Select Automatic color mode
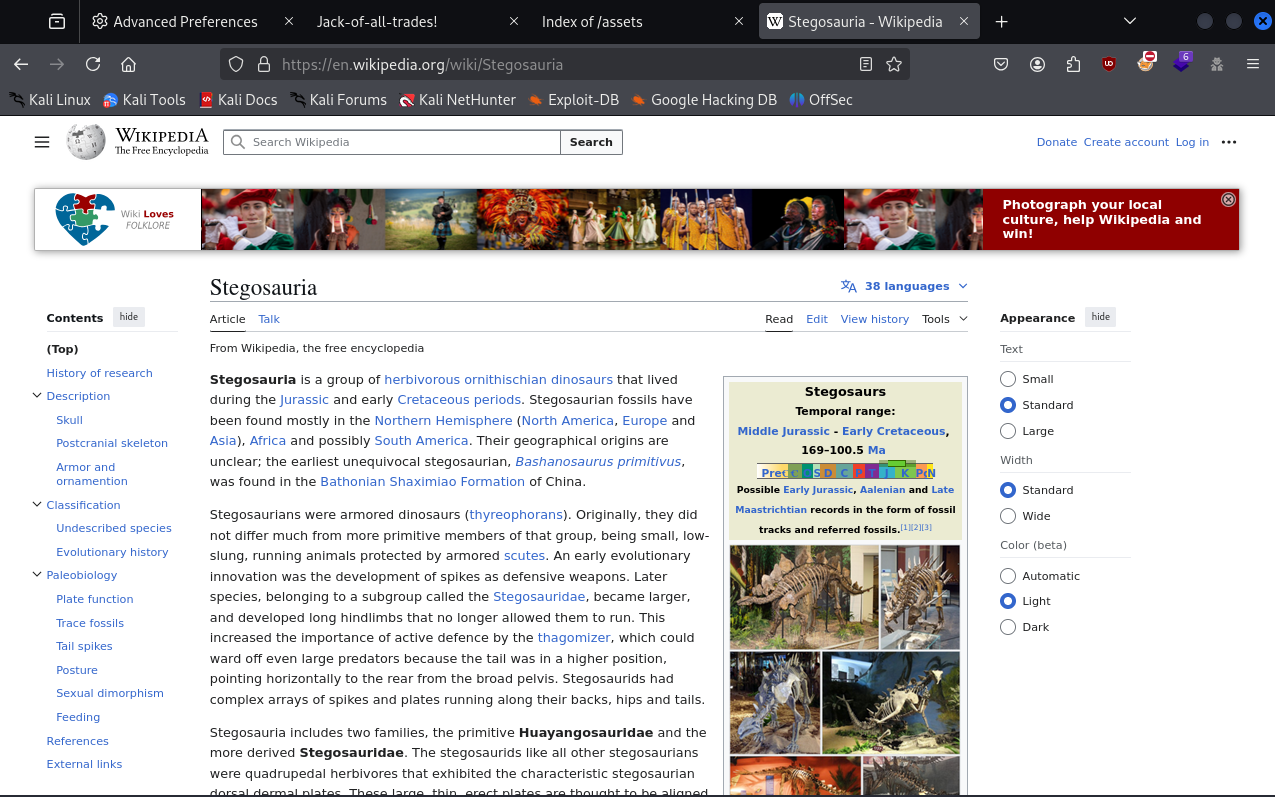Viewport: 1275px width, 797px height. tap(1008, 576)
